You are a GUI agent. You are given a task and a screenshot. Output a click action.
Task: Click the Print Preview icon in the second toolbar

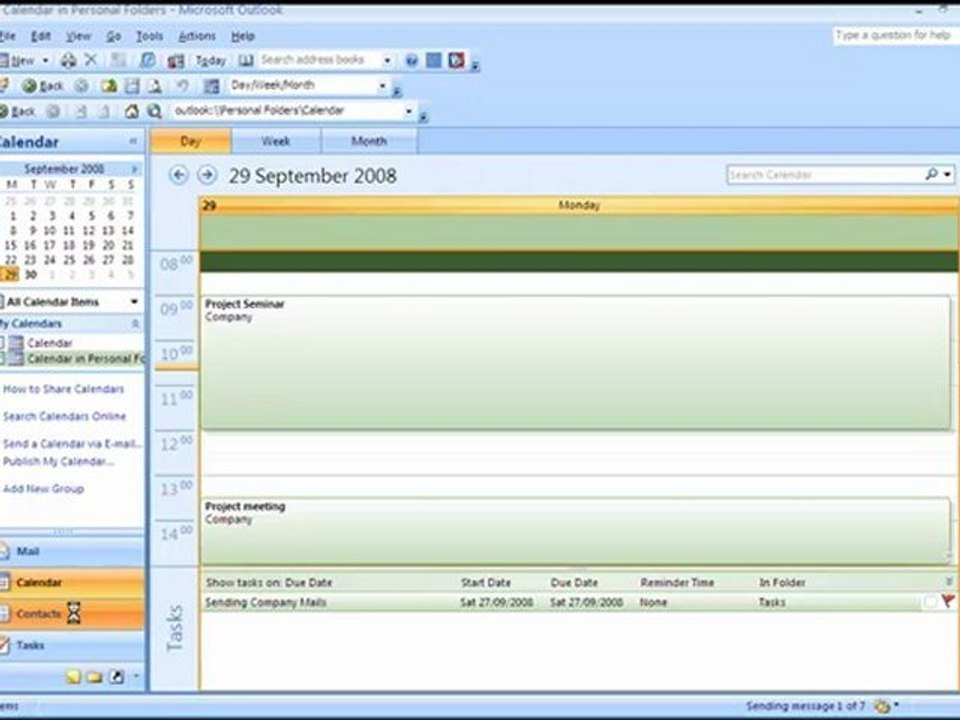click(x=155, y=86)
